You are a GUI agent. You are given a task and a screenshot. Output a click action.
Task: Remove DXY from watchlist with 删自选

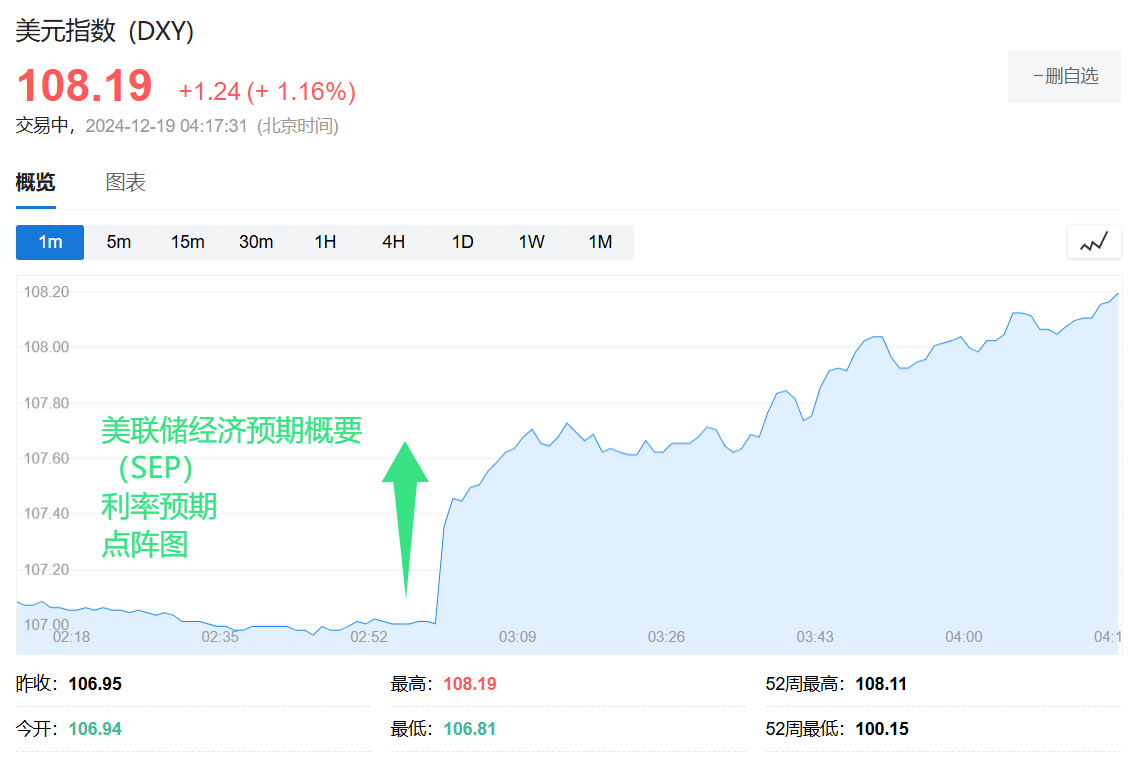coord(1064,76)
